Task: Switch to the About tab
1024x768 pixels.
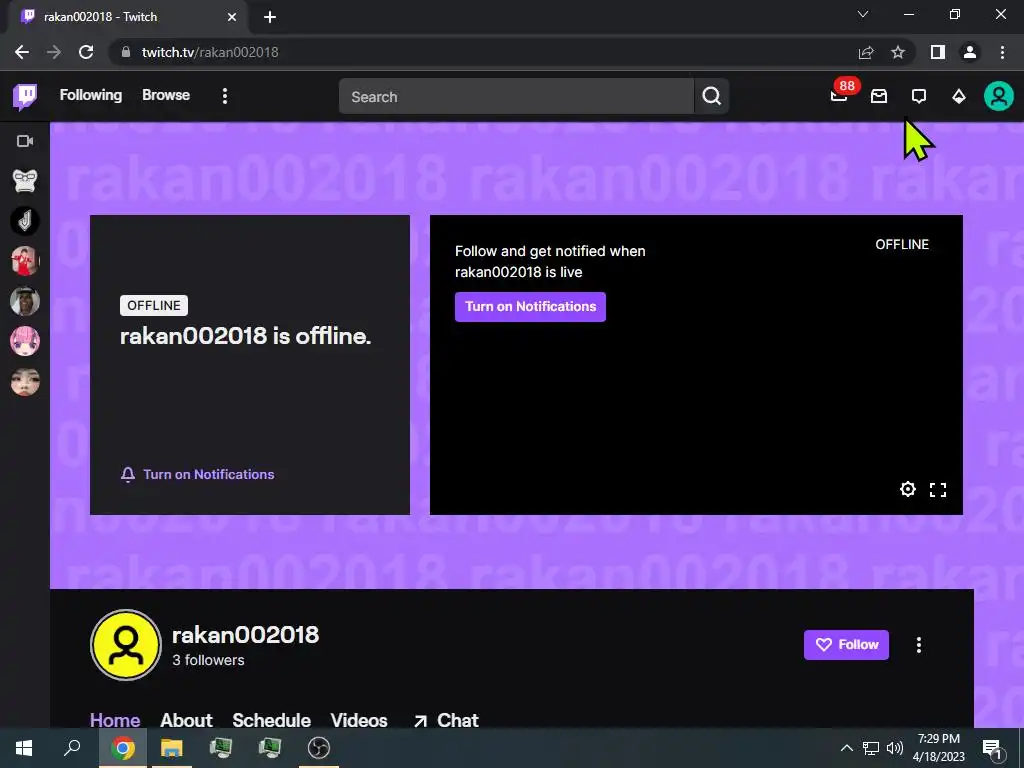Action: (x=186, y=720)
